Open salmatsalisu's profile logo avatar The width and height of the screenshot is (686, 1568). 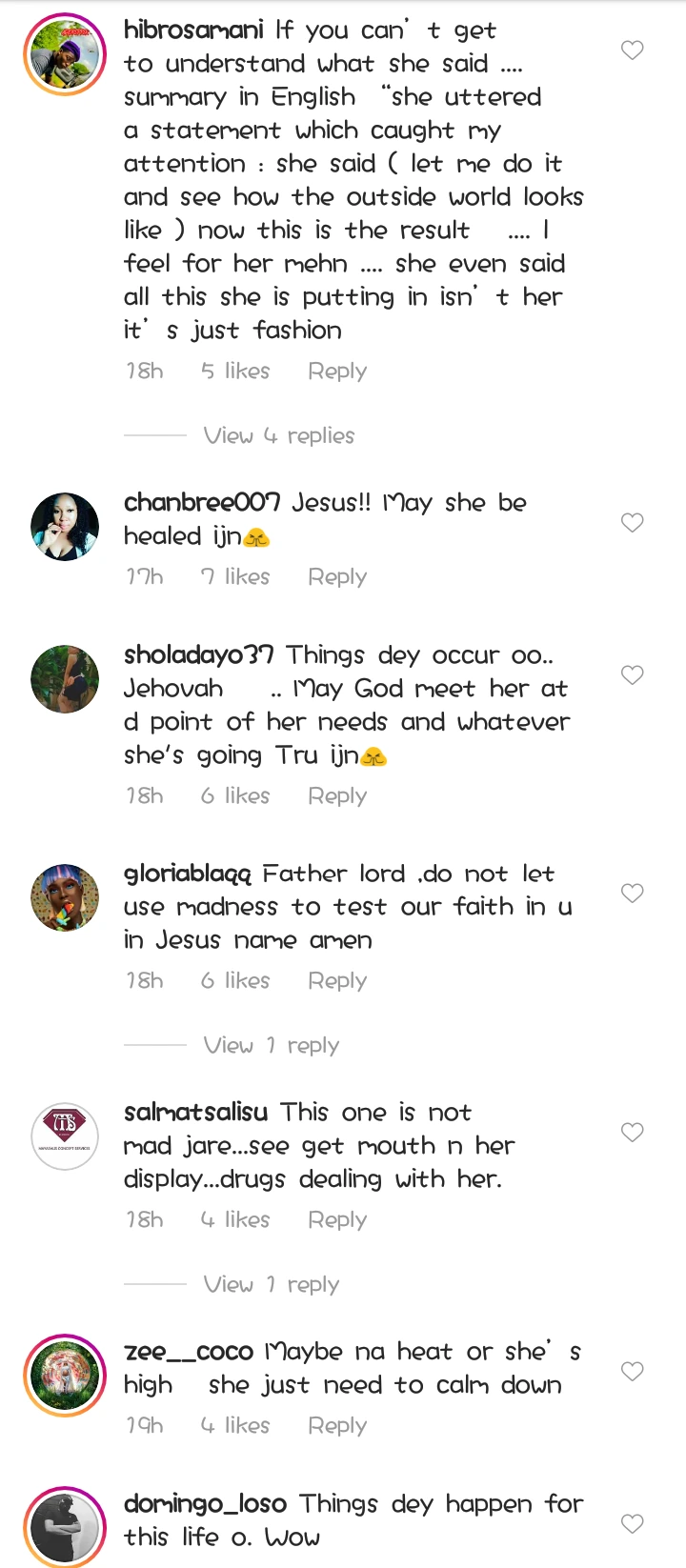pos(65,1136)
